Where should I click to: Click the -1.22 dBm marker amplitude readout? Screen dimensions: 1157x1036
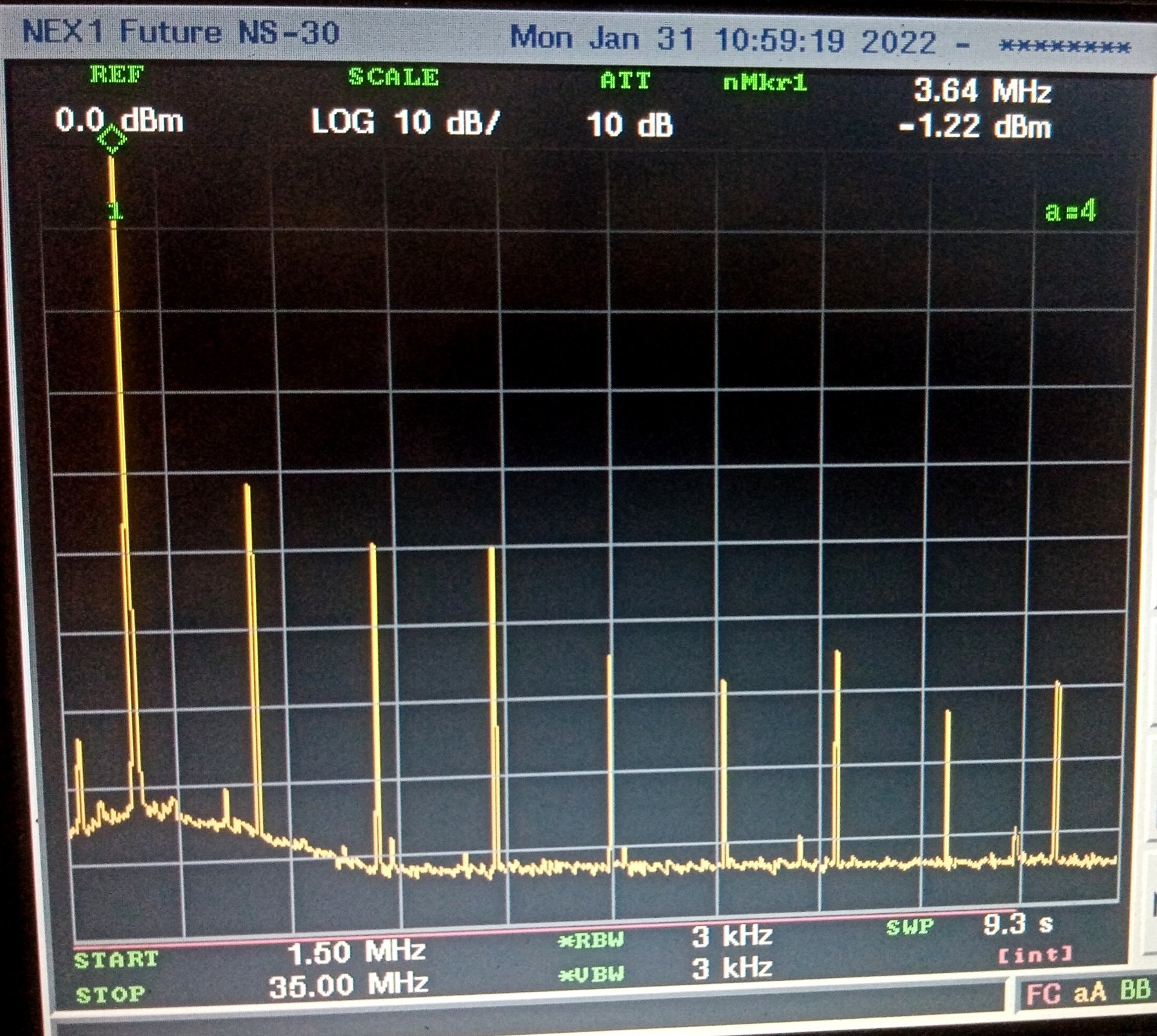click(974, 127)
